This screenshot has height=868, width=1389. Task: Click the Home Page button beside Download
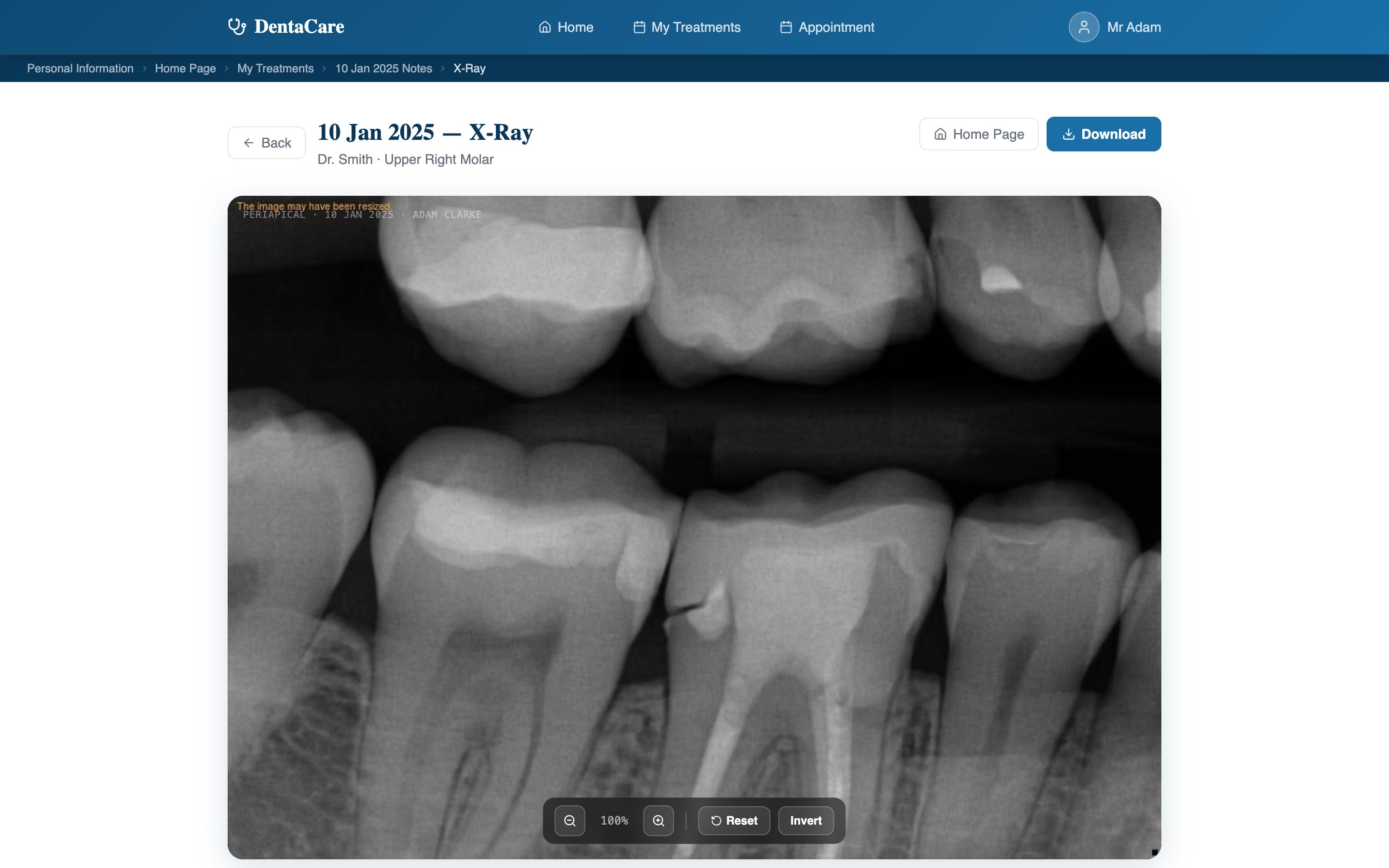[979, 135]
